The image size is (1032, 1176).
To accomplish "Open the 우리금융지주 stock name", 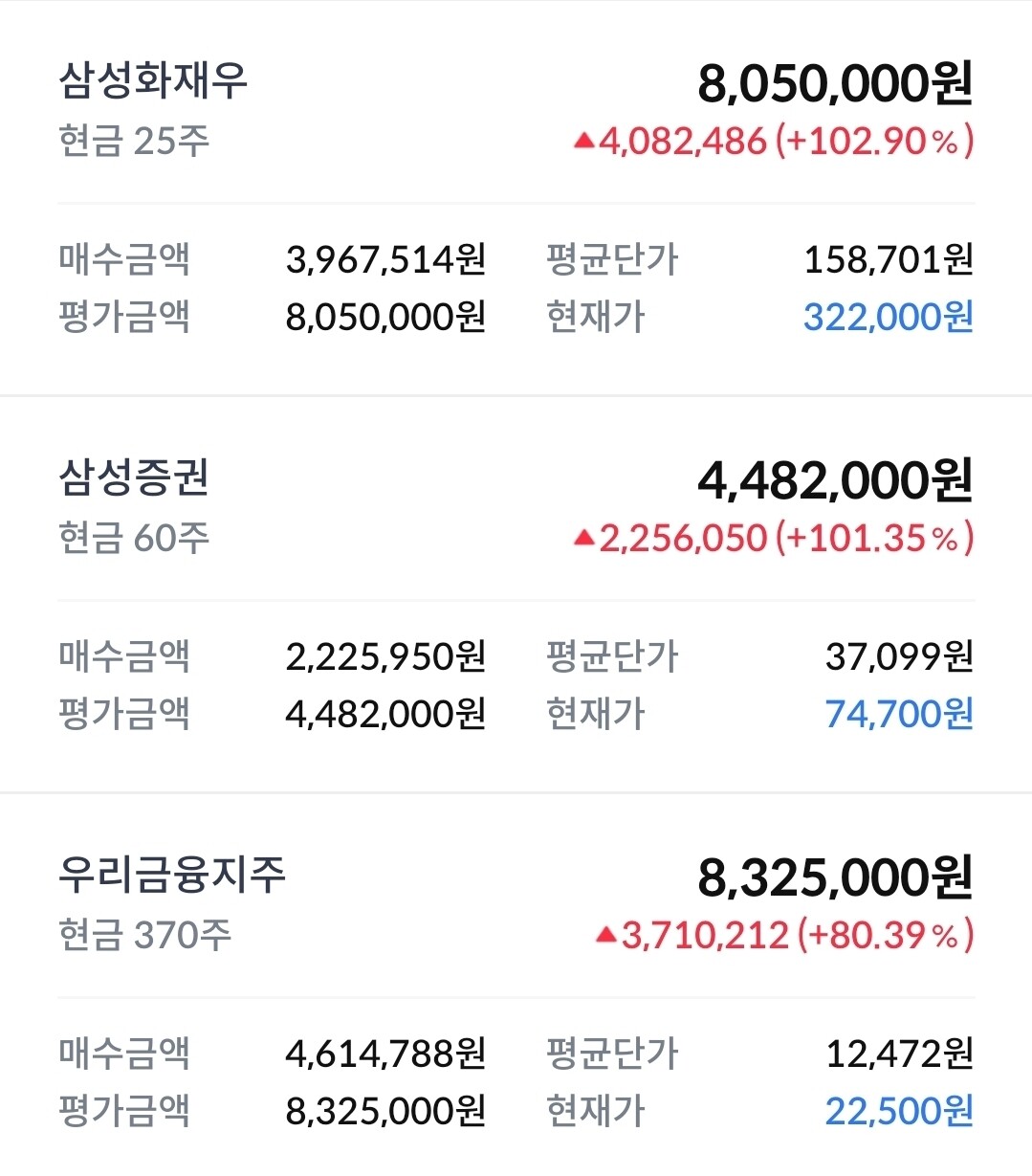I will [x=172, y=875].
